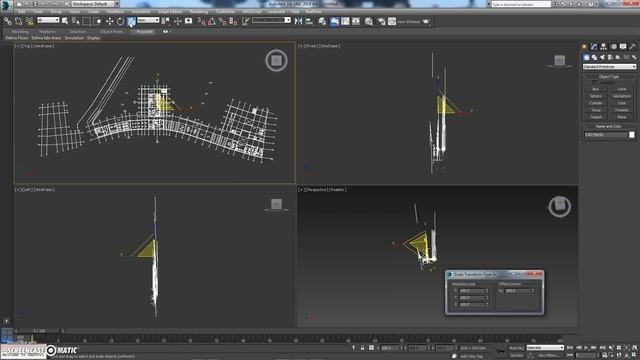640x360 pixels.
Task: Click the object color swatch
Action: [x=631, y=135]
